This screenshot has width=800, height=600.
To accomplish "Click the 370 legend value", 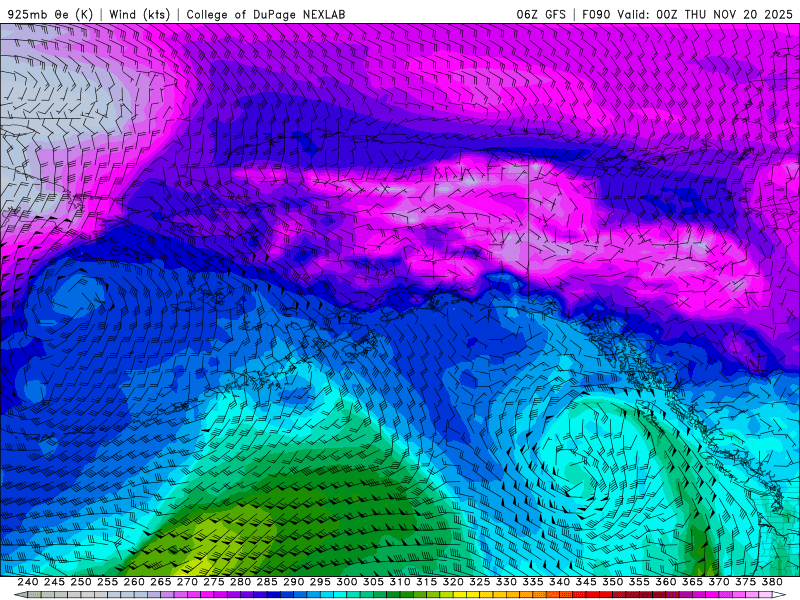I will point(718,582).
